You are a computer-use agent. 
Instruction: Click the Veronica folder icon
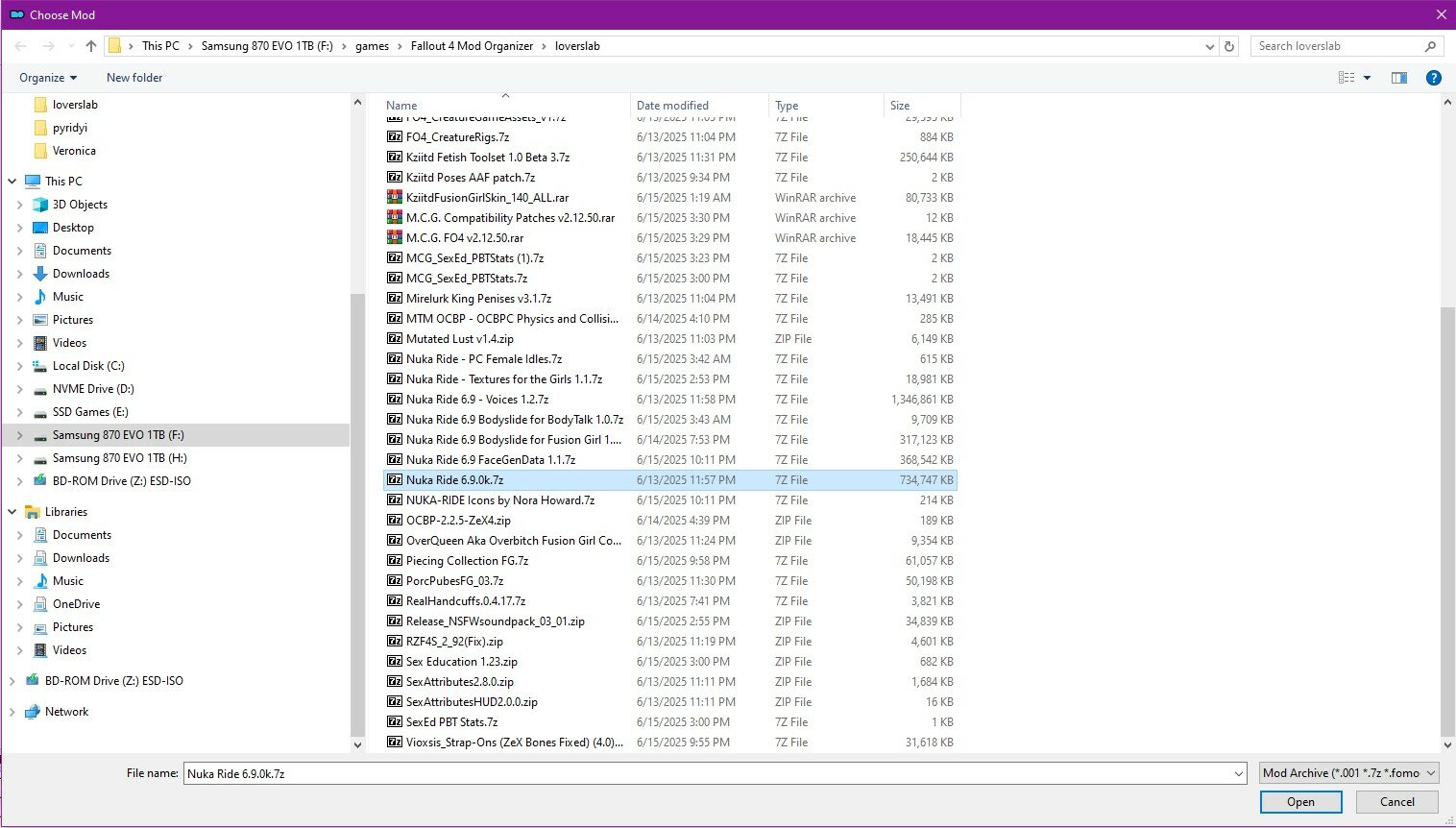point(40,151)
